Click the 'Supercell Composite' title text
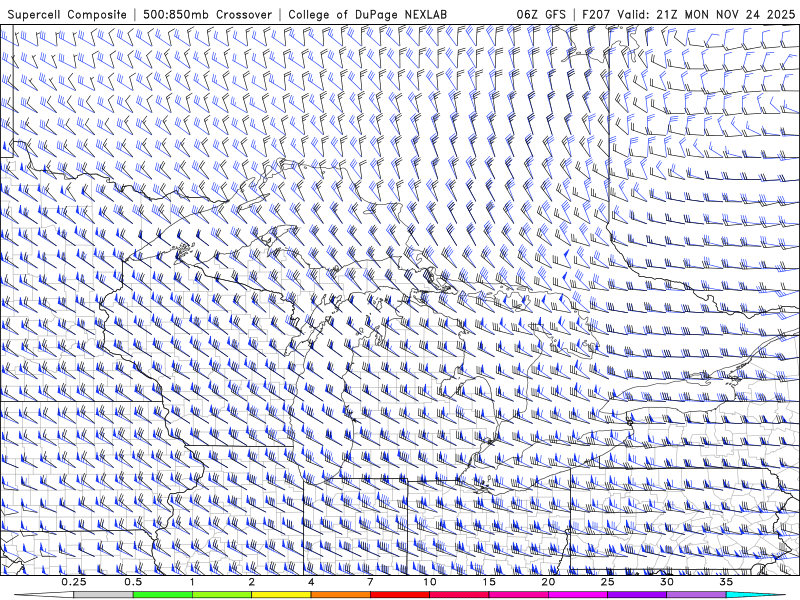The image size is (800, 600). 67,15
